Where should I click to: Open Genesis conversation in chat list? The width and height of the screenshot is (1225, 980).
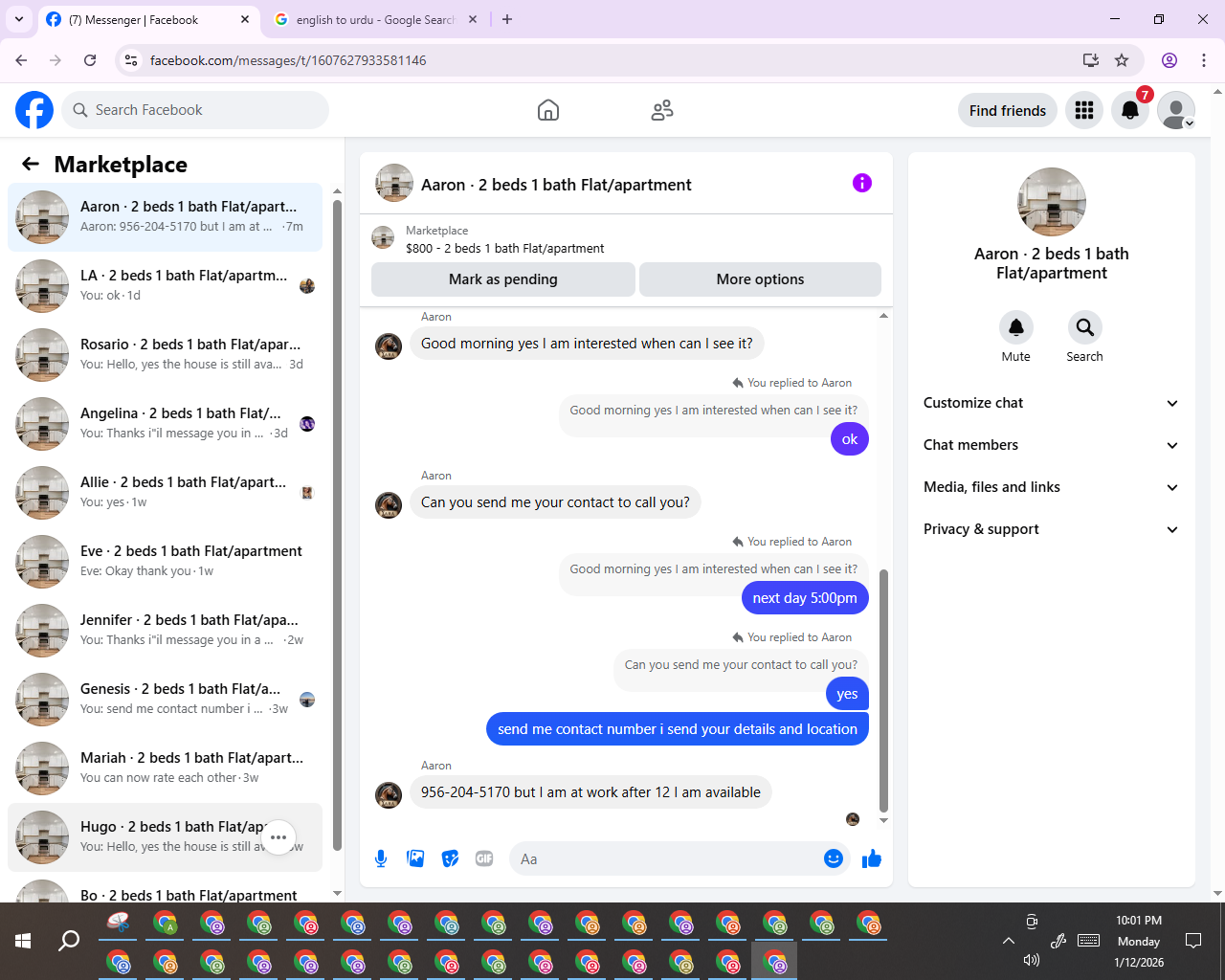(x=165, y=700)
